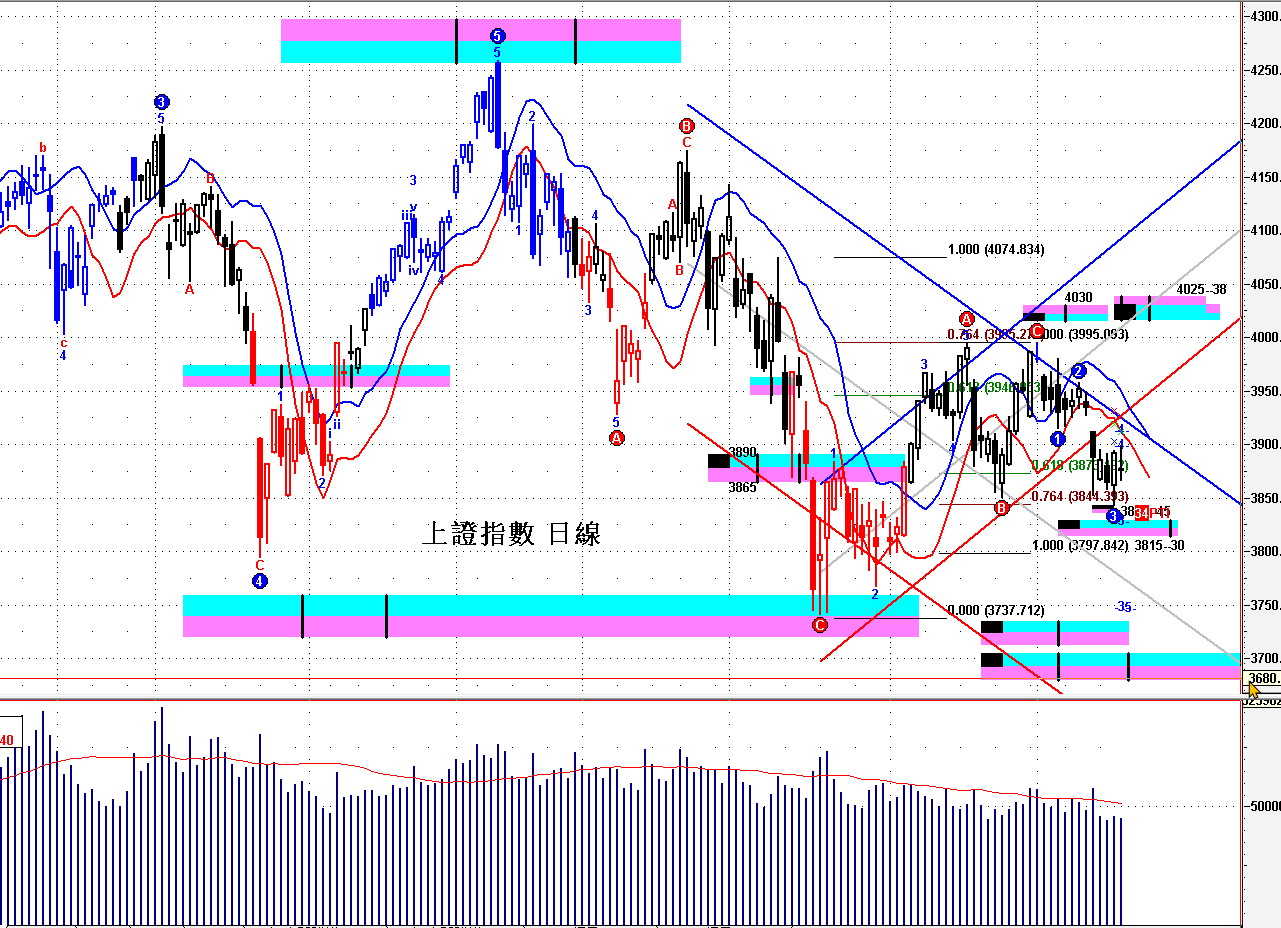Click the cyan-magenta target zone above wave 5
Viewport: 1281px width, 928px height.
480,41
